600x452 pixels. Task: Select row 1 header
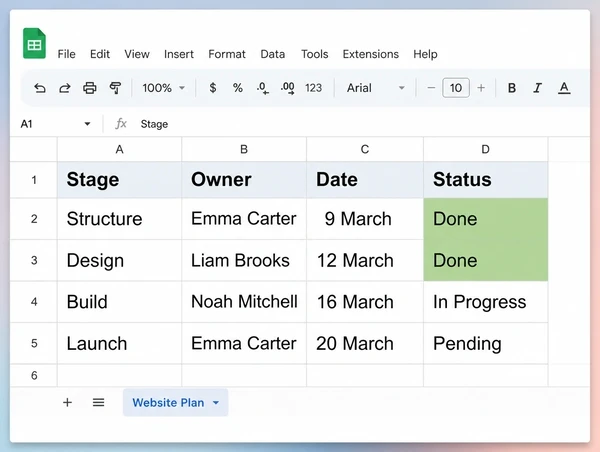[34, 180]
